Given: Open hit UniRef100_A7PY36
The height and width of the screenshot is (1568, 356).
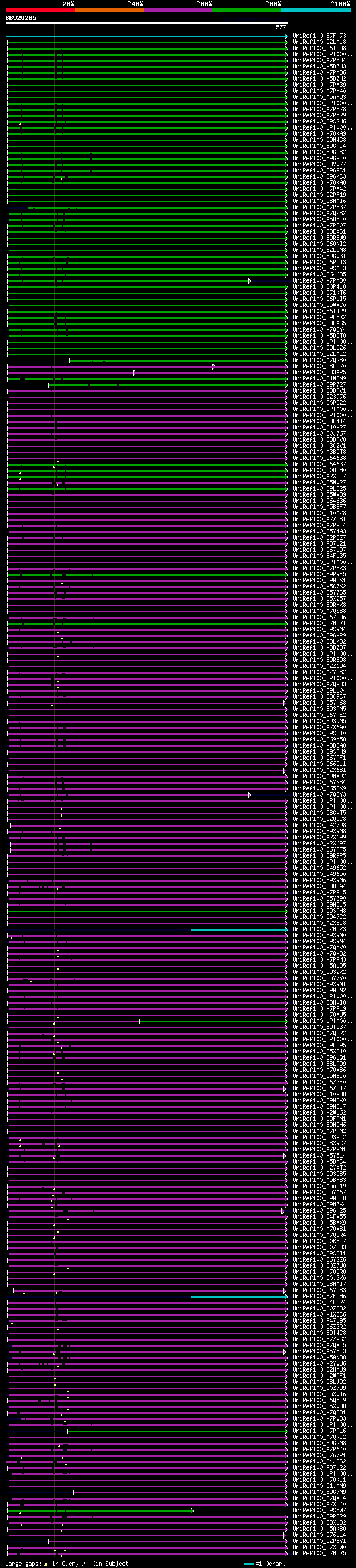Looking at the screenshot, I should tap(319, 72).
